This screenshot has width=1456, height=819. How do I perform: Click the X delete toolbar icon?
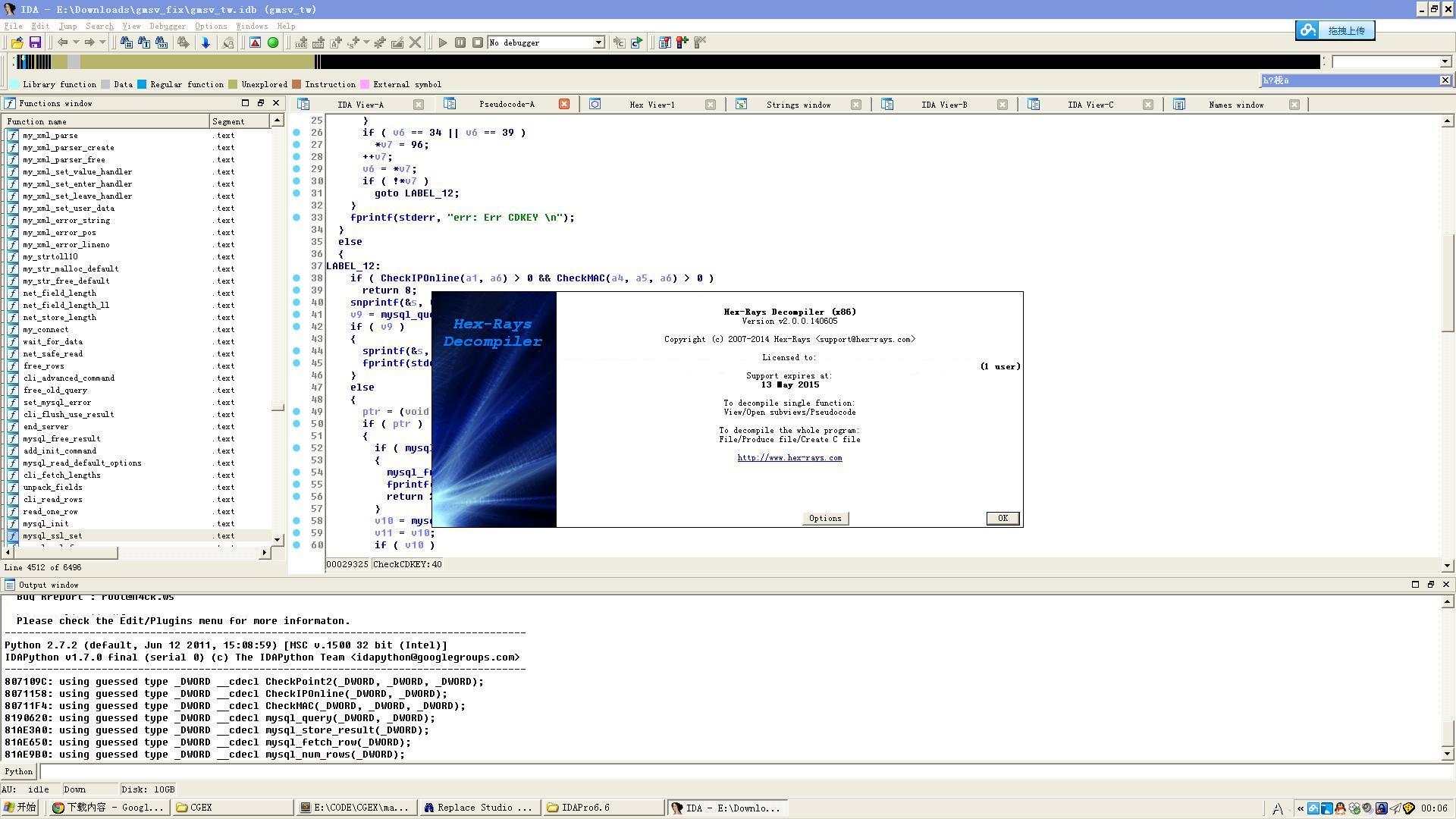(415, 42)
